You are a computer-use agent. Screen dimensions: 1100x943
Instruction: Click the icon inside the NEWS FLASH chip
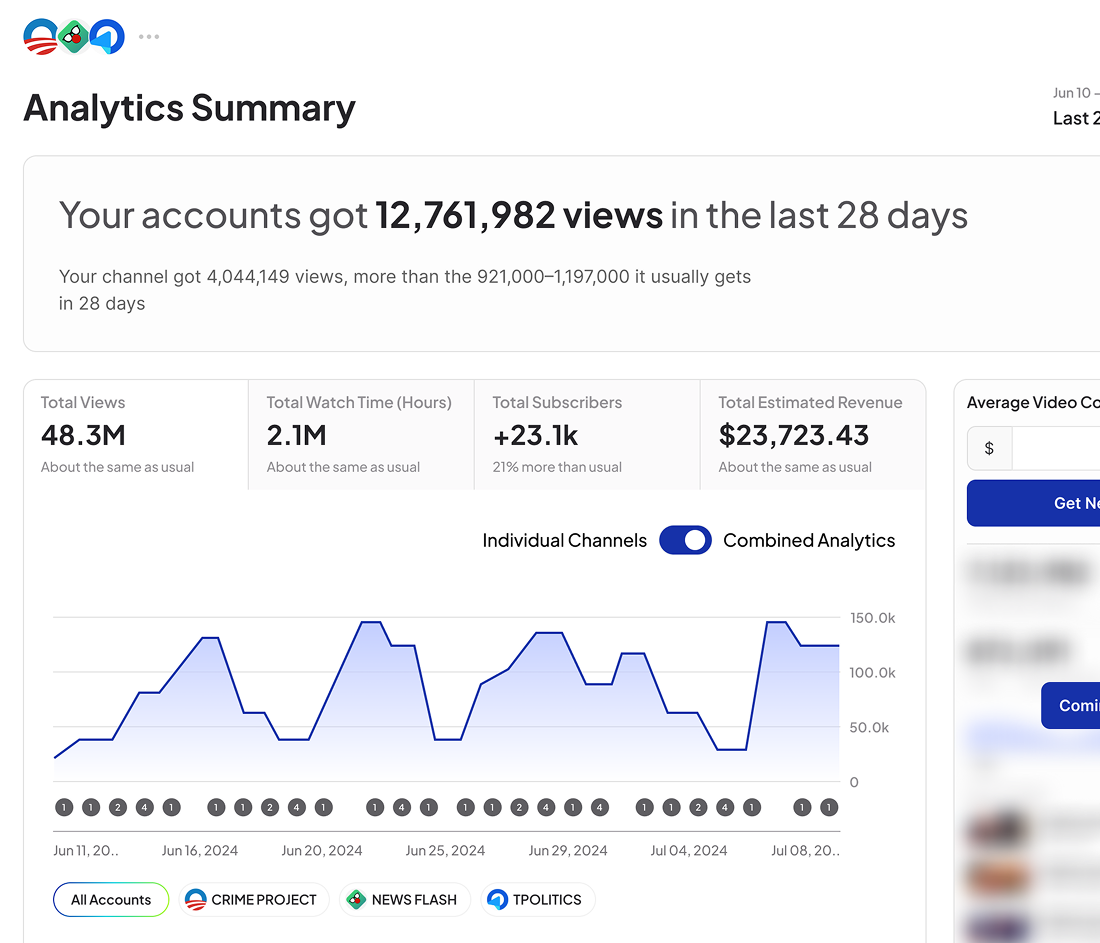[x=356, y=900]
